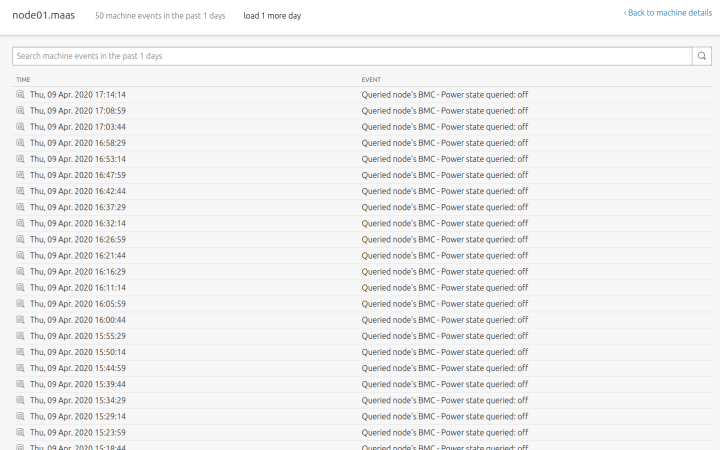The image size is (720, 450).
Task: Click event icon for 15:44:59 row
Action: [20, 368]
